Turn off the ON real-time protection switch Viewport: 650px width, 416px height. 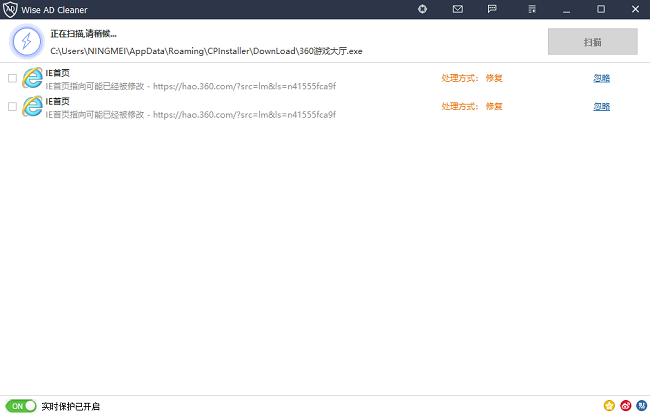tap(21, 406)
